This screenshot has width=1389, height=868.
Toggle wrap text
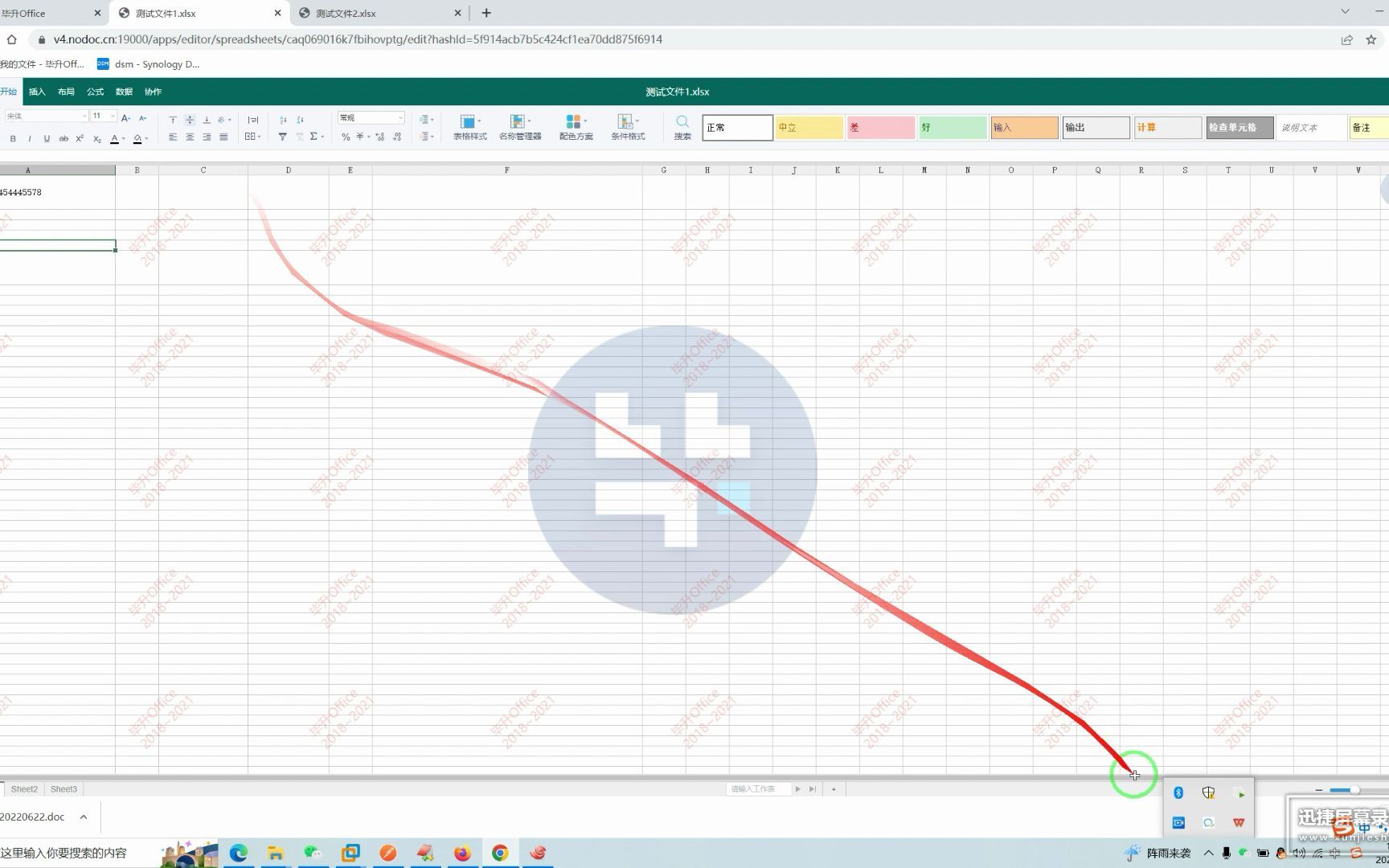point(253,120)
